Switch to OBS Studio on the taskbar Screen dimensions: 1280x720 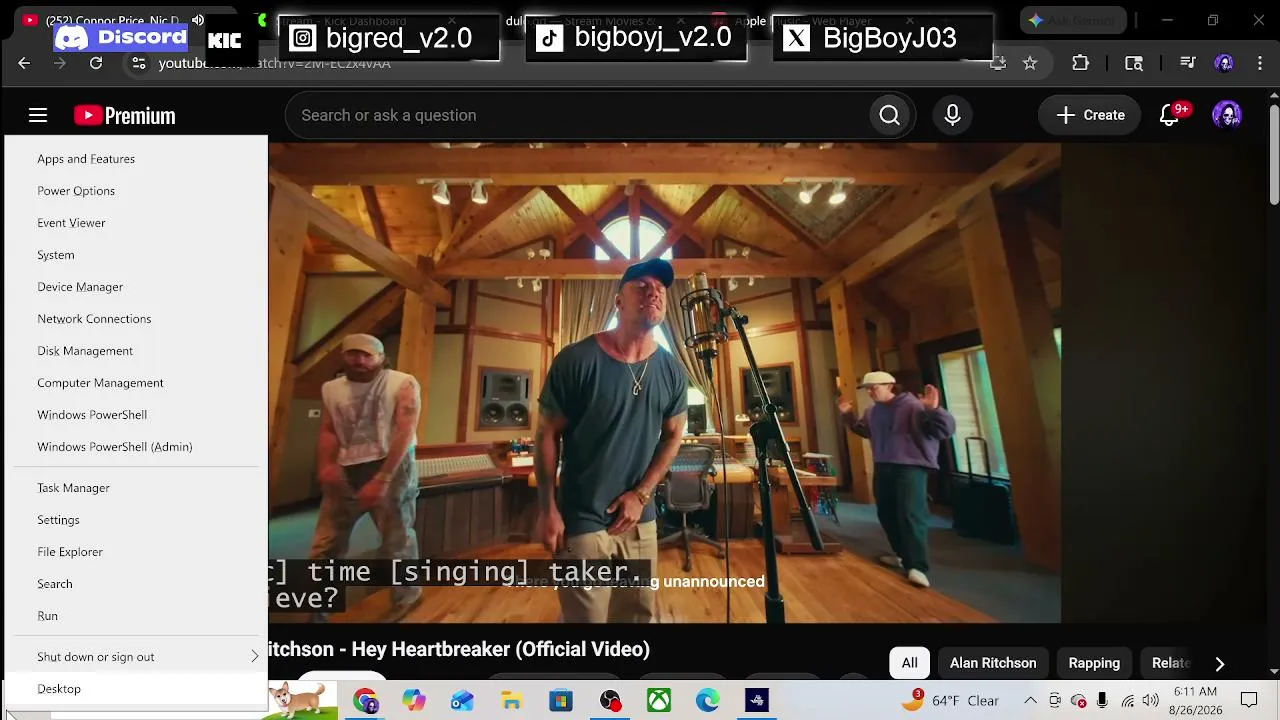pyautogui.click(x=609, y=701)
